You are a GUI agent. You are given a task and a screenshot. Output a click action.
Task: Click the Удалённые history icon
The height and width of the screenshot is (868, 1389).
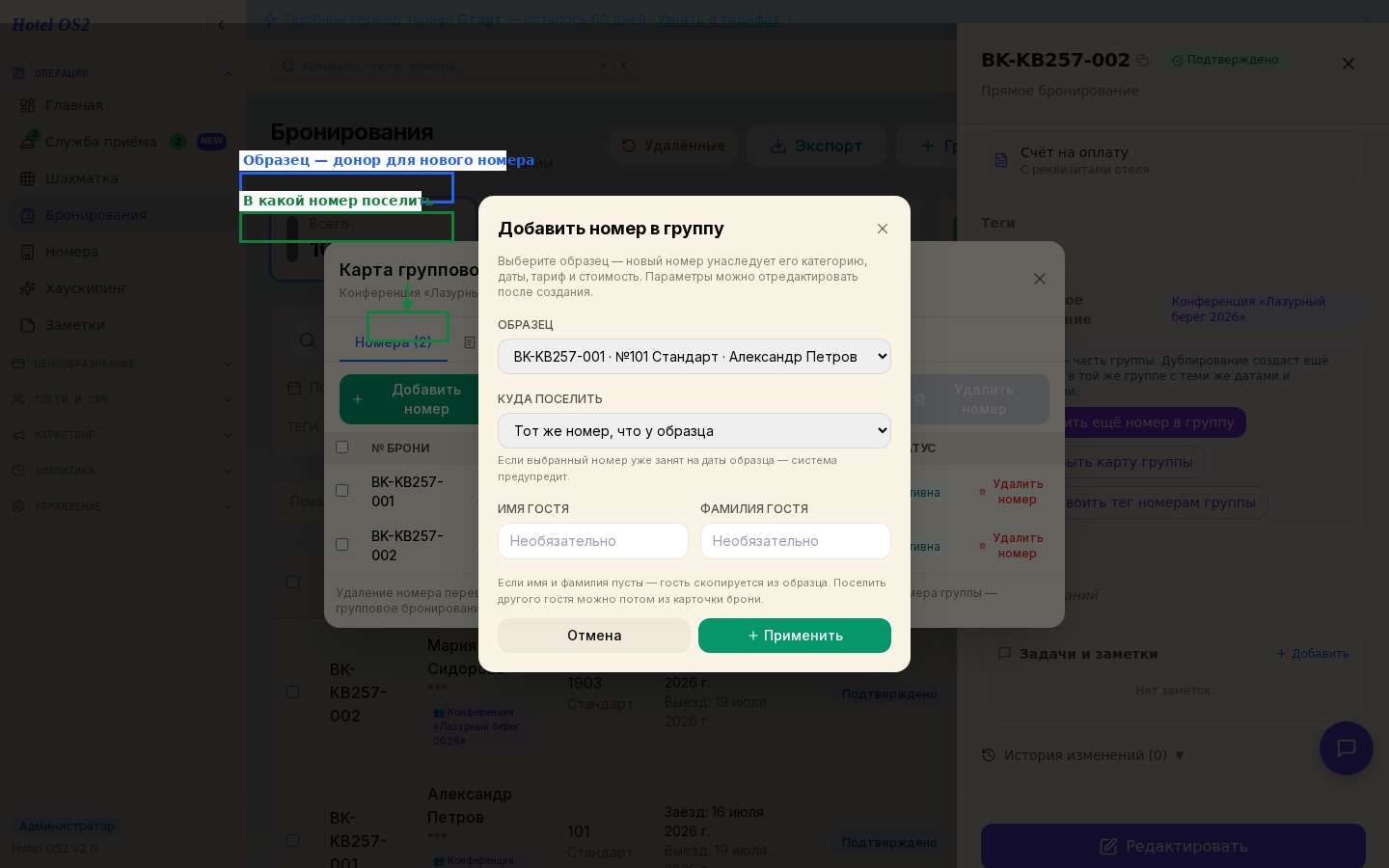point(629,146)
